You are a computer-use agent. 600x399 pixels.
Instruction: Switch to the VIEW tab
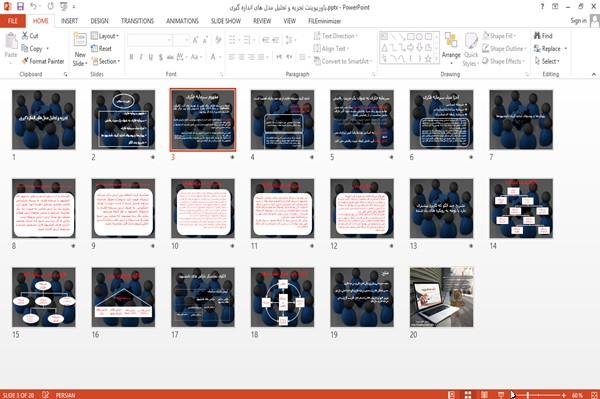(x=290, y=21)
